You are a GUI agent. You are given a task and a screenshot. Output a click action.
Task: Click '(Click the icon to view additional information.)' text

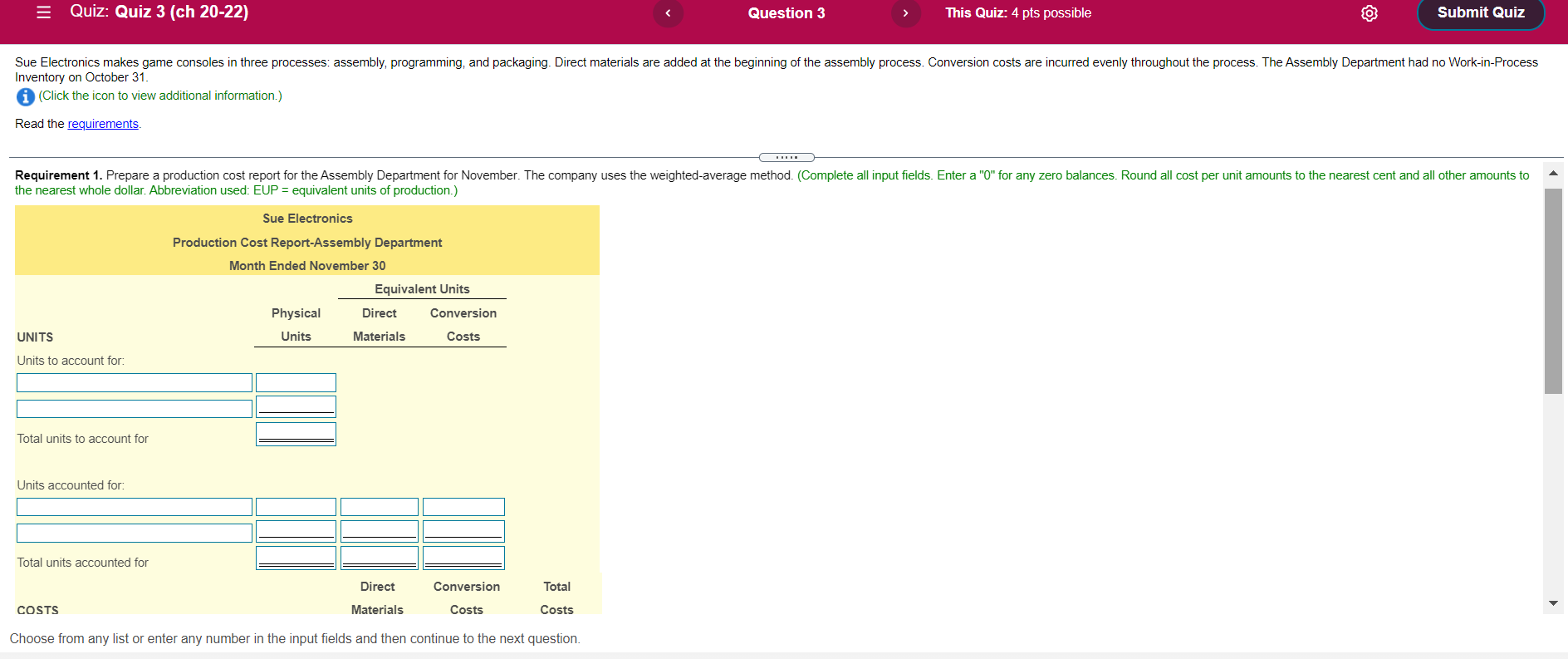point(160,96)
